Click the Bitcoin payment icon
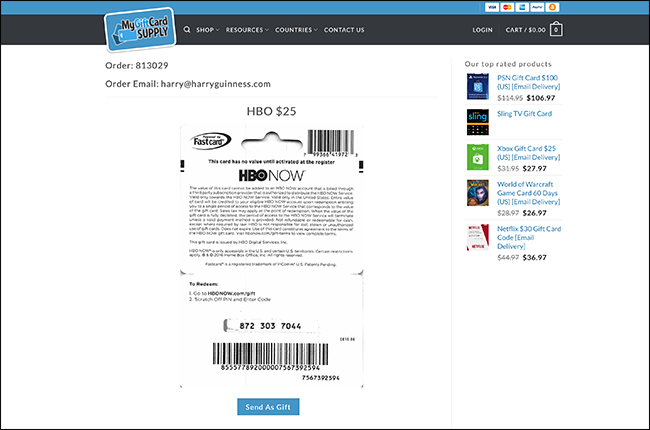650x430 pixels. click(552, 7)
